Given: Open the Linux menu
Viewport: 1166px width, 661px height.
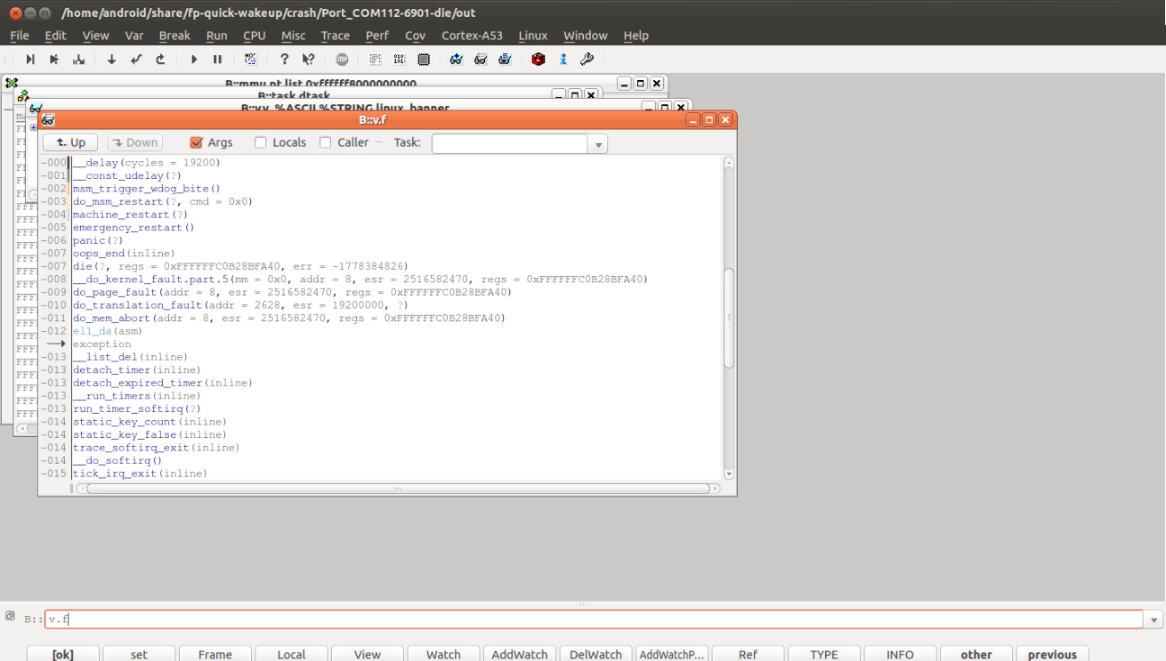Looking at the screenshot, I should click(532, 36).
